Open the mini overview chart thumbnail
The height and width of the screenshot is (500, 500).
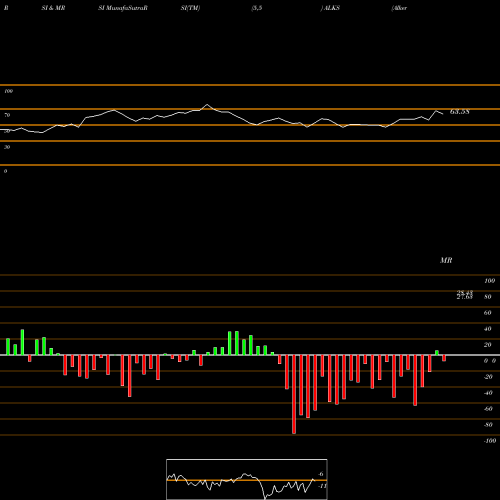click(x=247, y=479)
